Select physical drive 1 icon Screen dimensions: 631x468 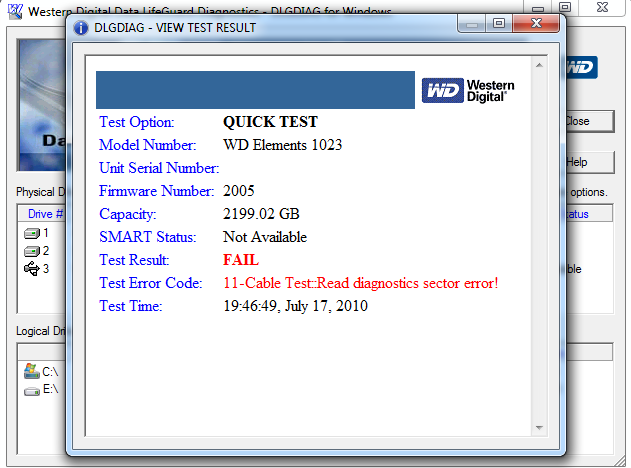32,233
